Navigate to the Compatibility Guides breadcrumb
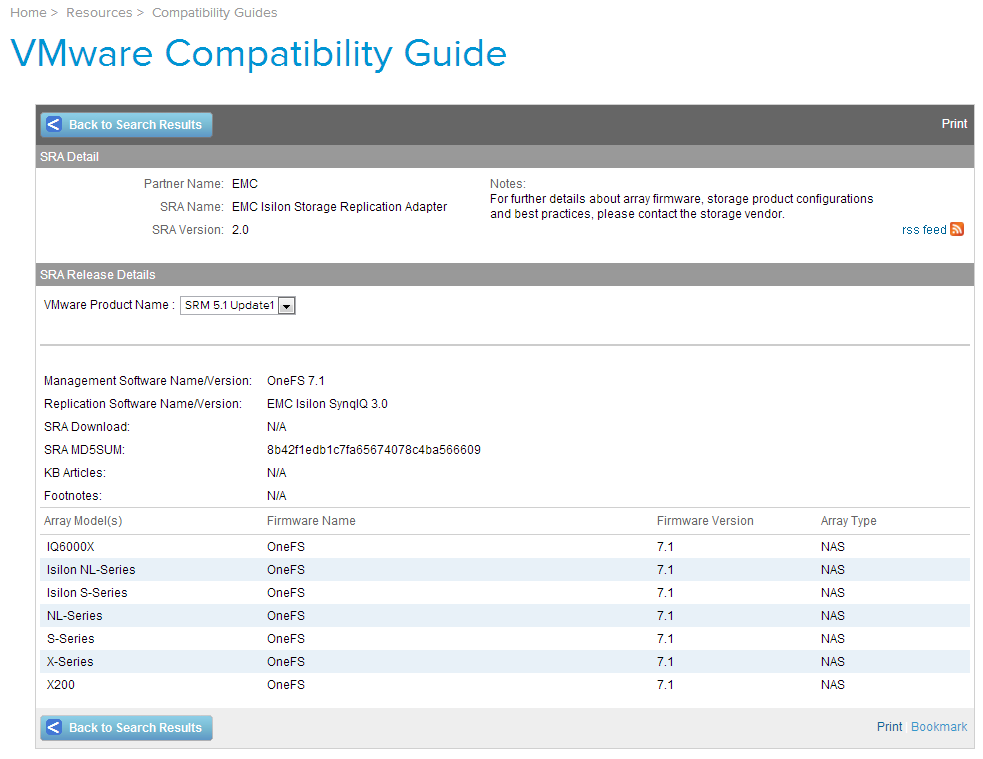Viewport: 983px width, 759px height. [215, 13]
